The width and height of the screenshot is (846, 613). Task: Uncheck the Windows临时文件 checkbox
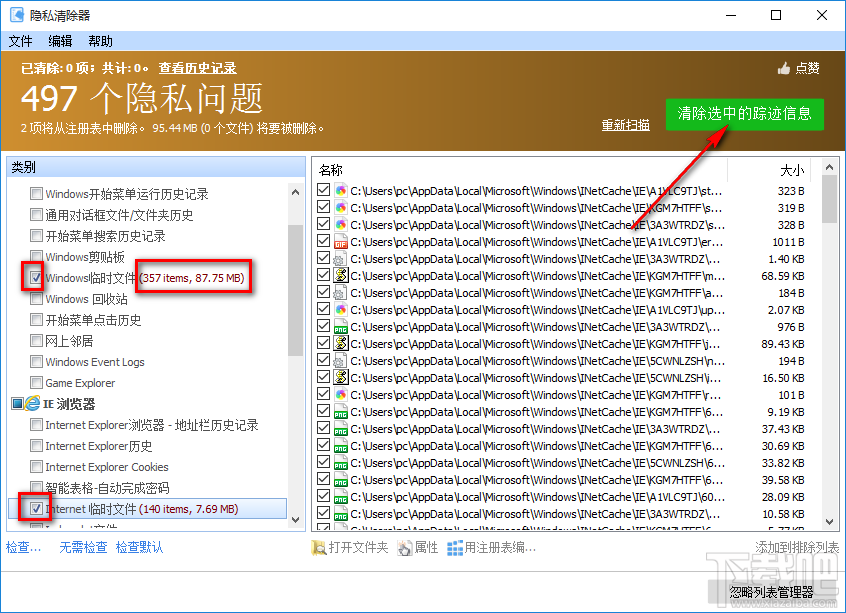(37, 278)
